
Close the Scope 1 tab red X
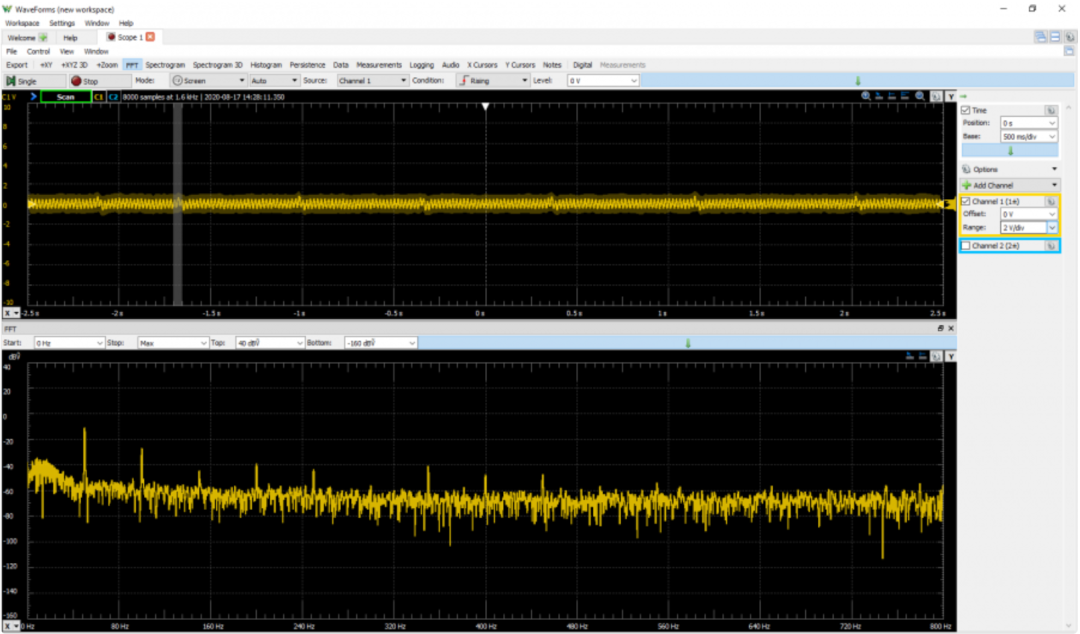(x=150, y=37)
